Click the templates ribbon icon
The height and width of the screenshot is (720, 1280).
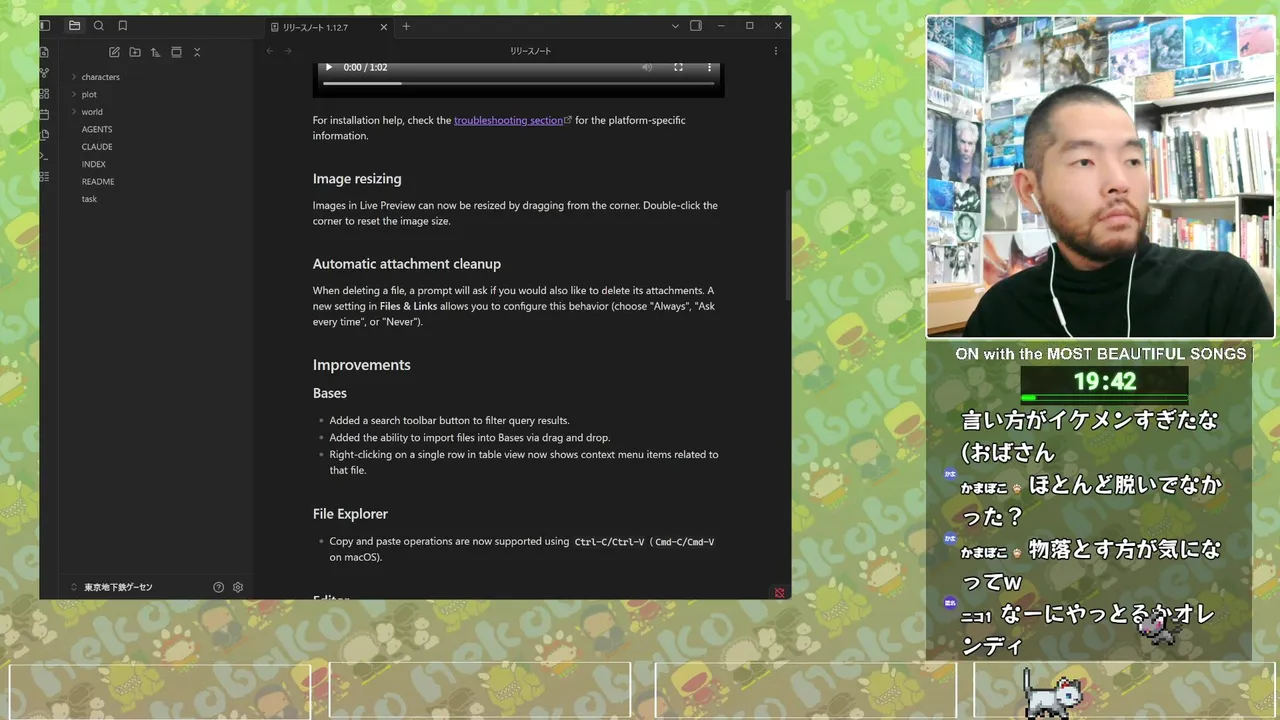point(44,135)
